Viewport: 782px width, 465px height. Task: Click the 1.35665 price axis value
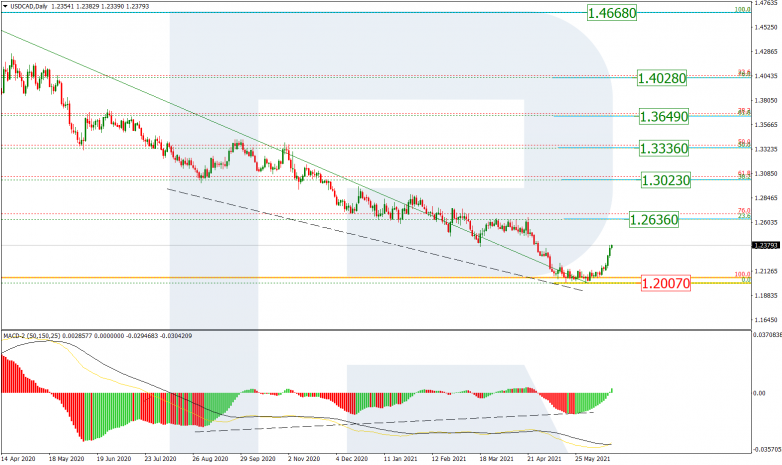(x=766, y=125)
